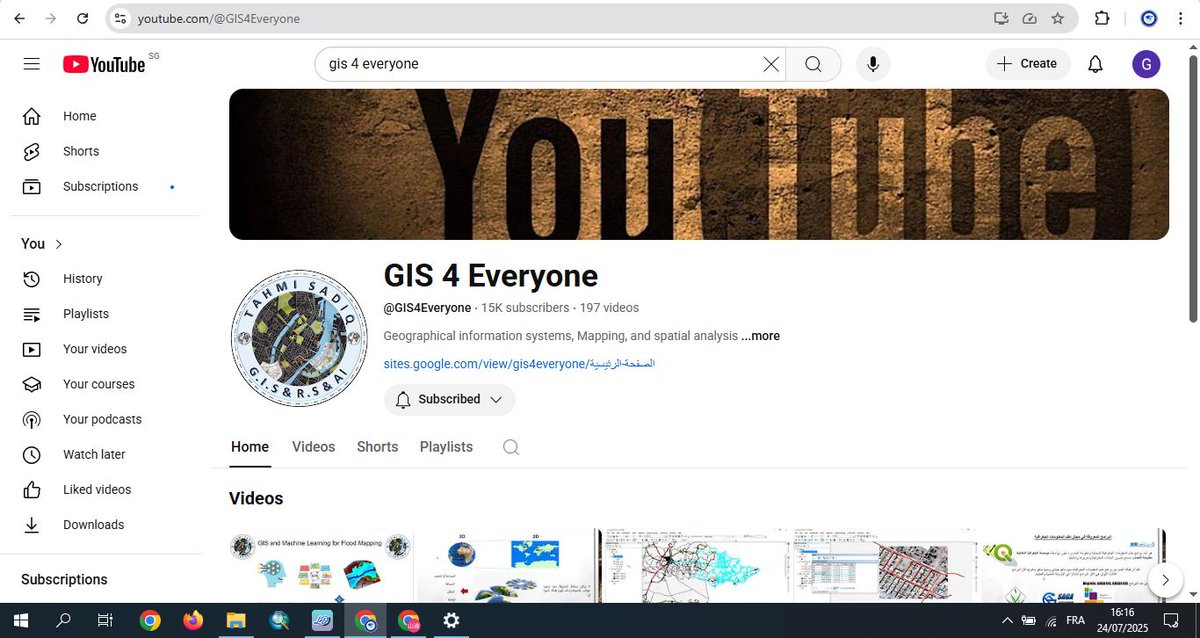Show next videos with the right arrow

coord(1165,579)
